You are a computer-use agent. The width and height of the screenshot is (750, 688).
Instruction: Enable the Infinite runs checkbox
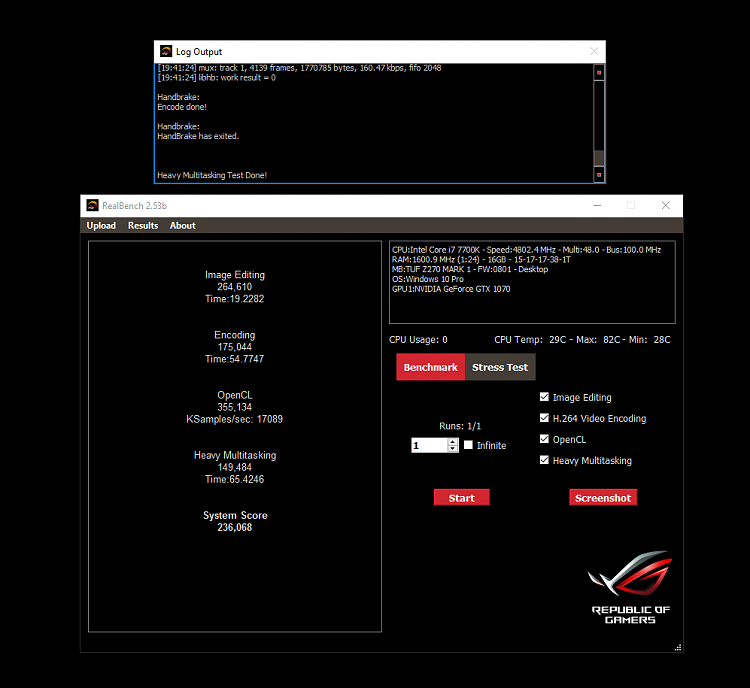468,445
